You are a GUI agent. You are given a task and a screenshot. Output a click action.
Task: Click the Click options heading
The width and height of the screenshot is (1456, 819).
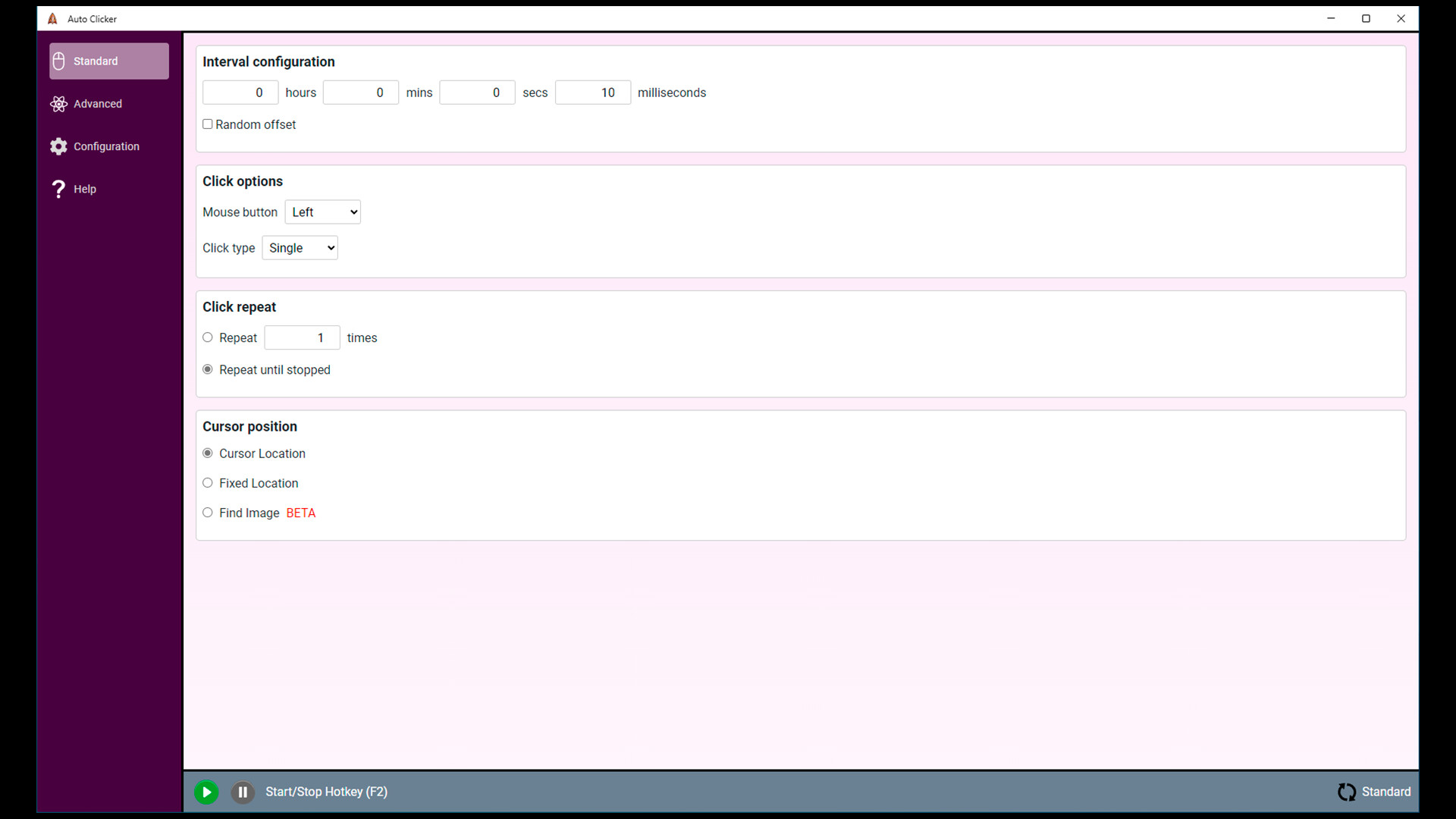(x=243, y=181)
